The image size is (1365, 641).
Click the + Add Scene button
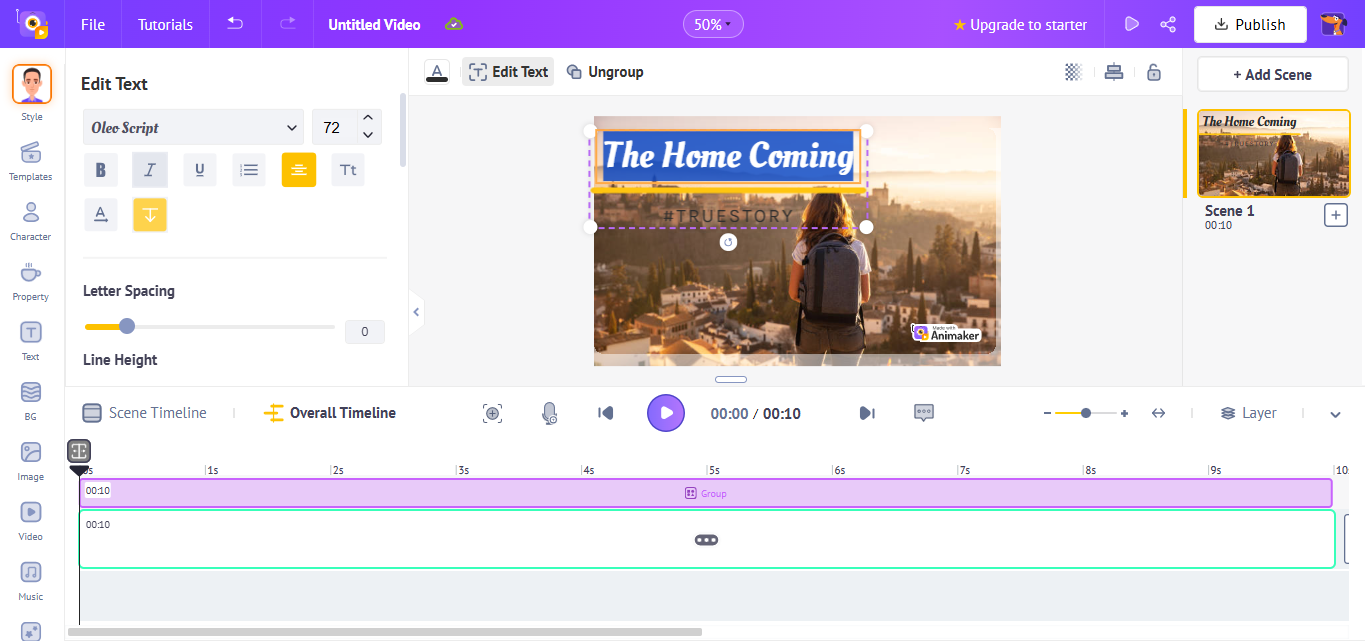pyautogui.click(x=1272, y=74)
